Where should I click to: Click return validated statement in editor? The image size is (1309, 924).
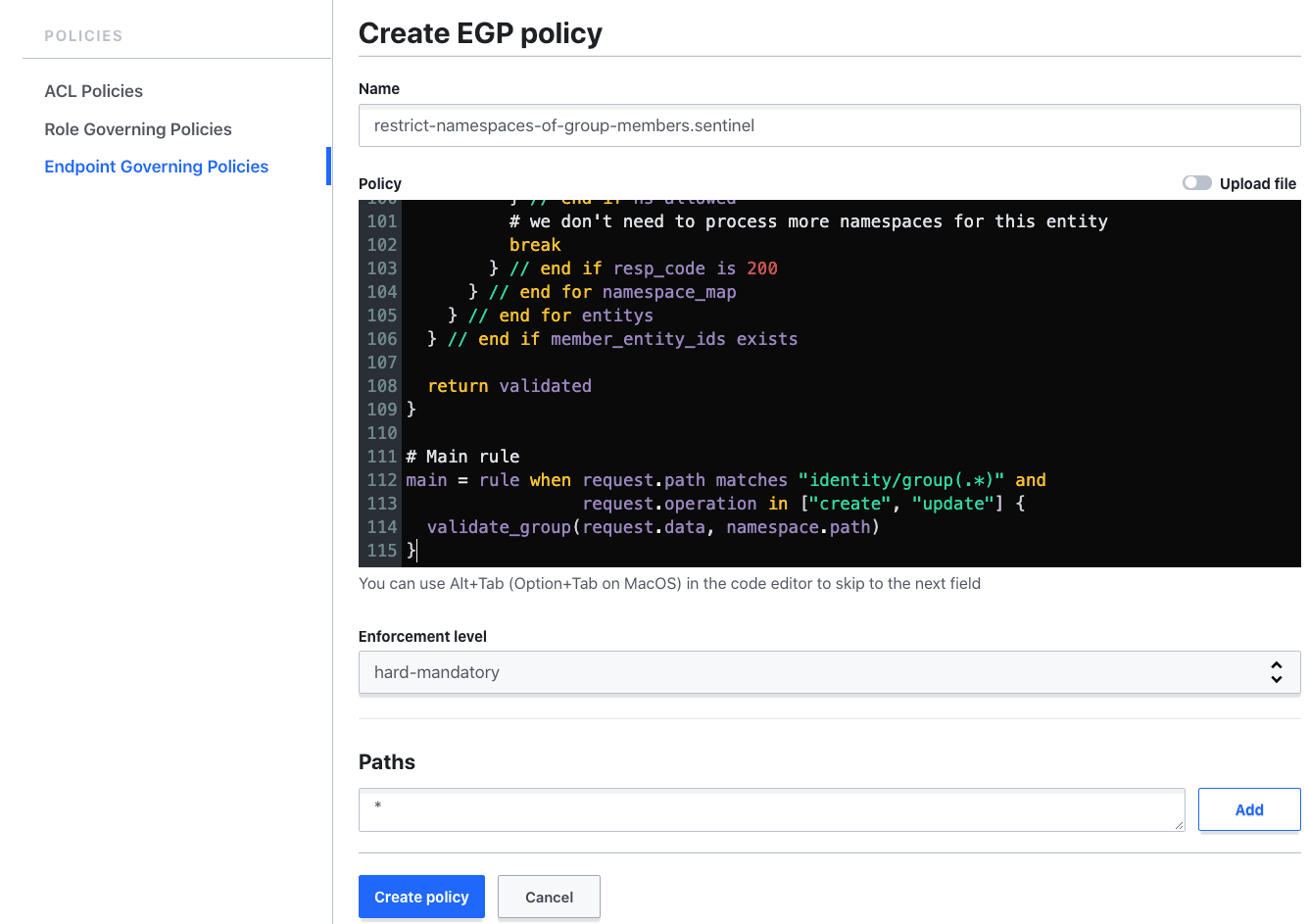pos(509,386)
